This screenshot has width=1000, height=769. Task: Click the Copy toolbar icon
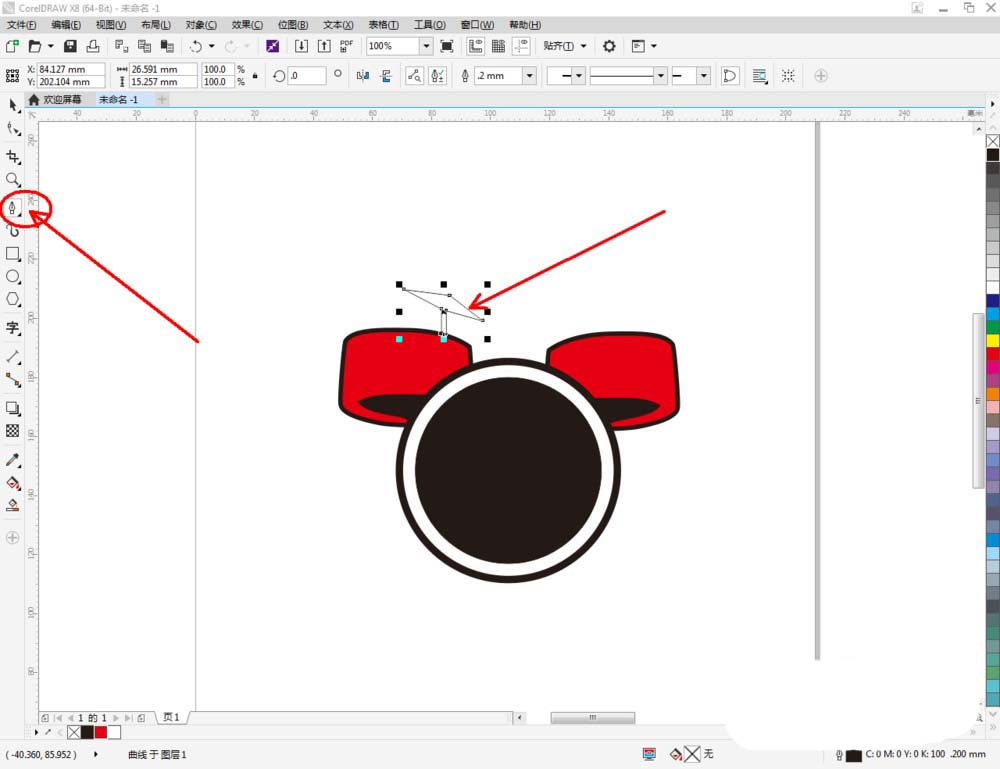pos(145,46)
